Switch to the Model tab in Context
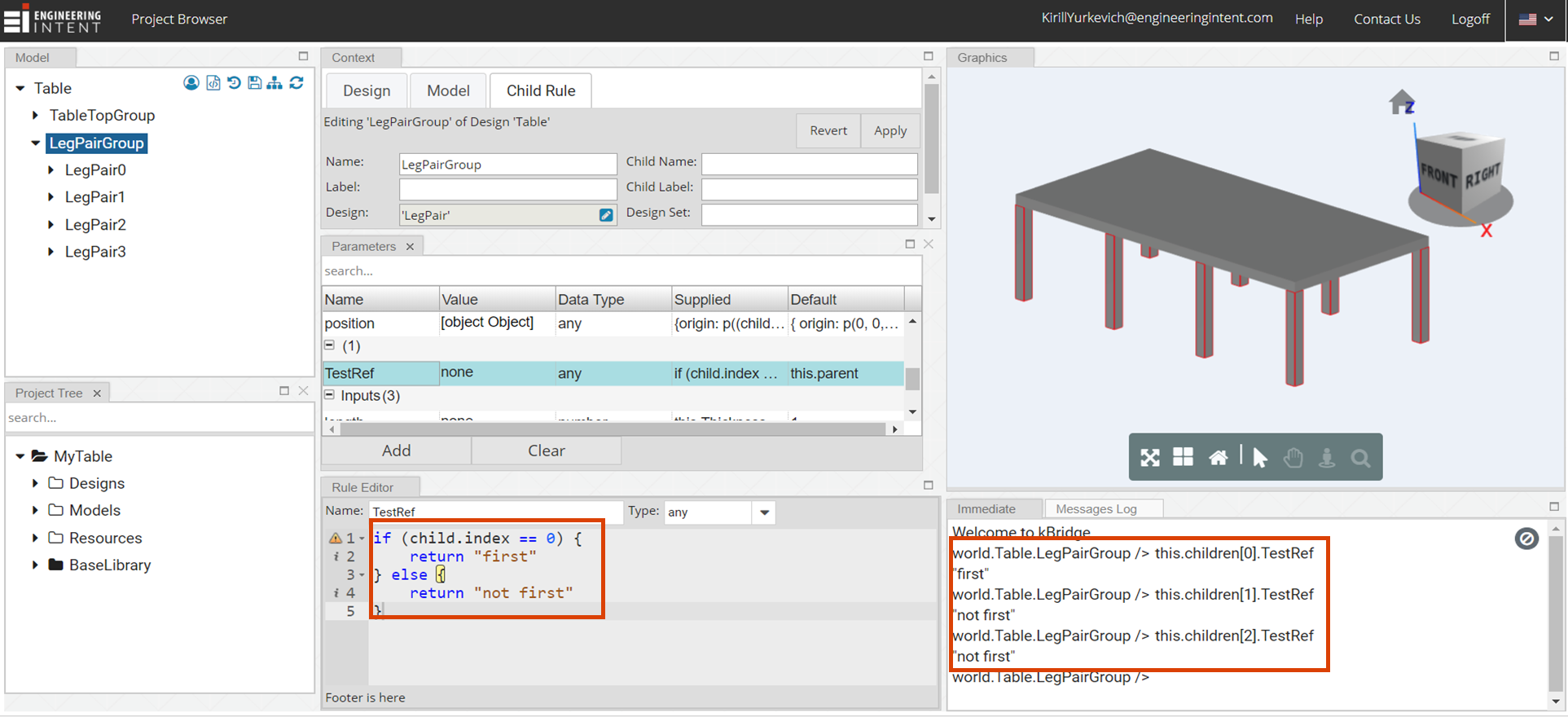1568x717 pixels. (448, 90)
